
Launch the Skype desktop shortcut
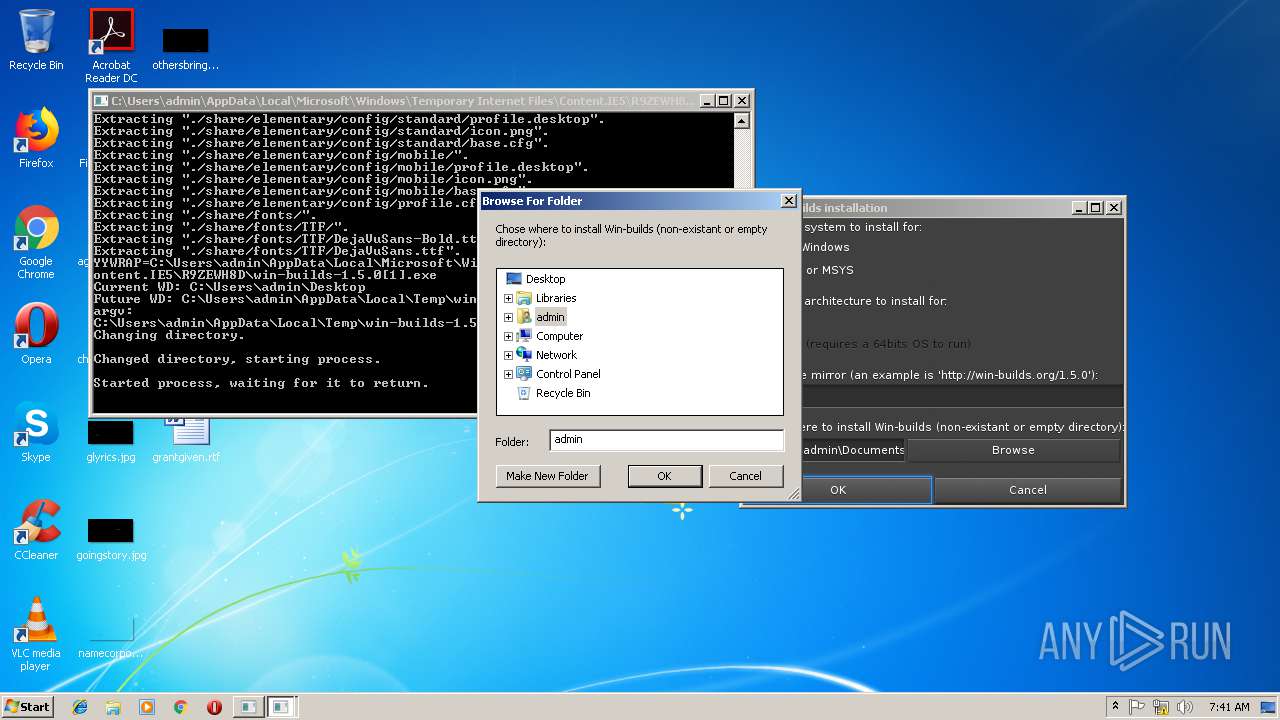tap(36, 432)
